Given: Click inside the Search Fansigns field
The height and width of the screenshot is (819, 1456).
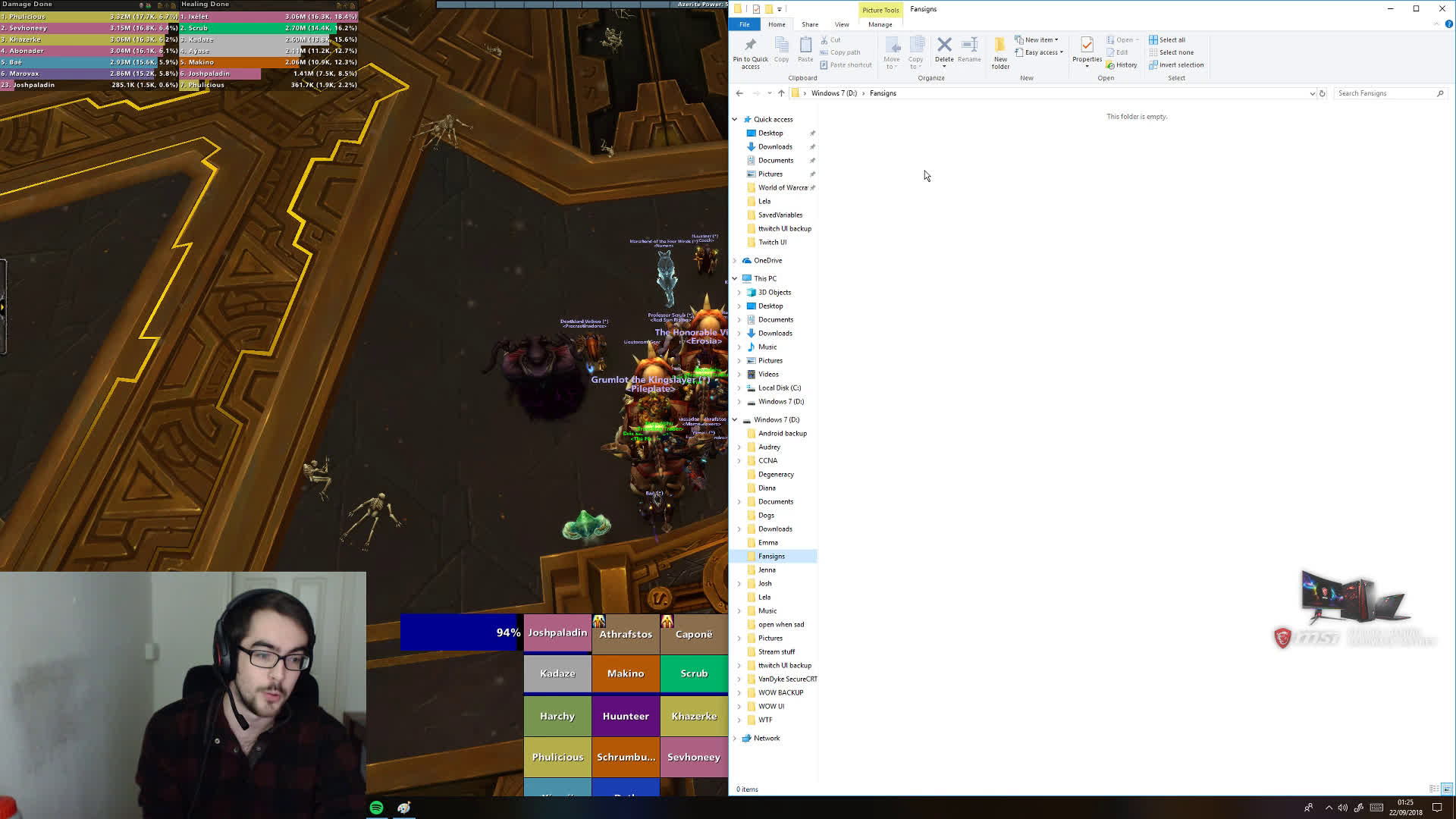Looking at the screenshot, I should click(1388, 93).
